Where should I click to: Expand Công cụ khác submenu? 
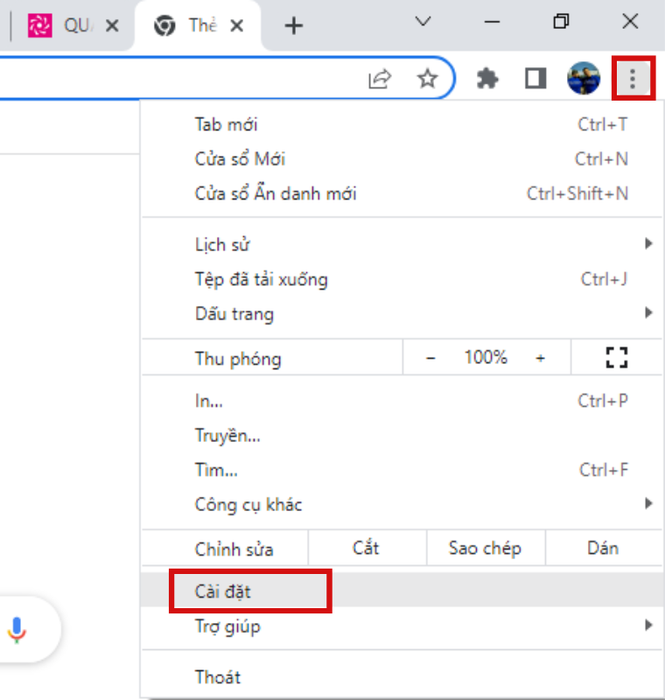(402, 504)
